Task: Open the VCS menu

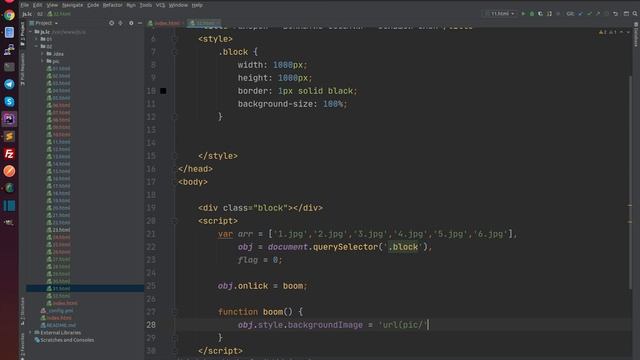Action: coord(160,5)
